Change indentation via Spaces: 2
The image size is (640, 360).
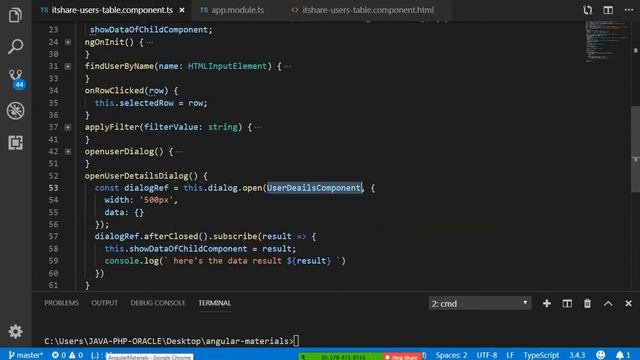click(x=451, y=355)
